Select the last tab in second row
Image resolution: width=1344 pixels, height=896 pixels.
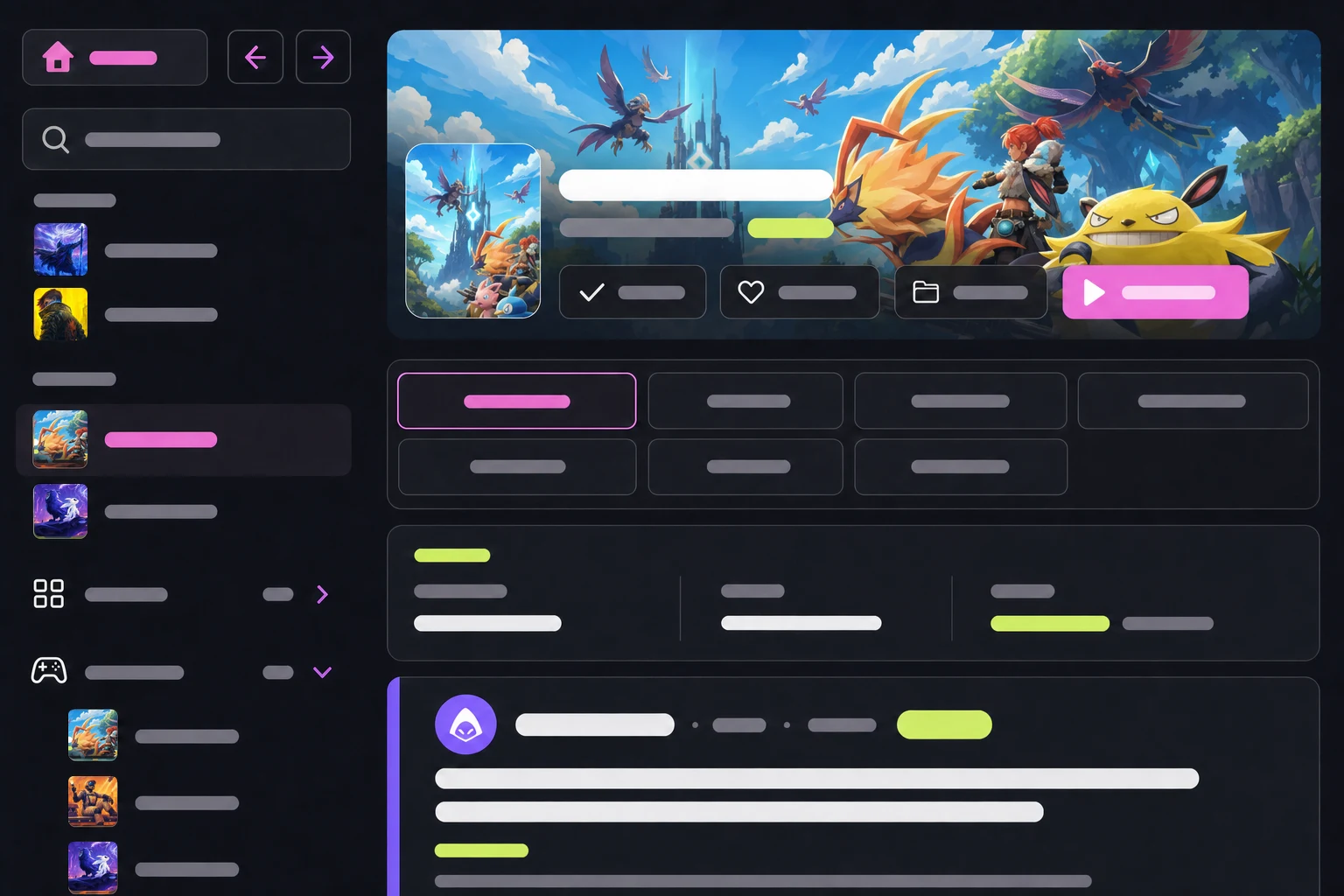(961, 467)
